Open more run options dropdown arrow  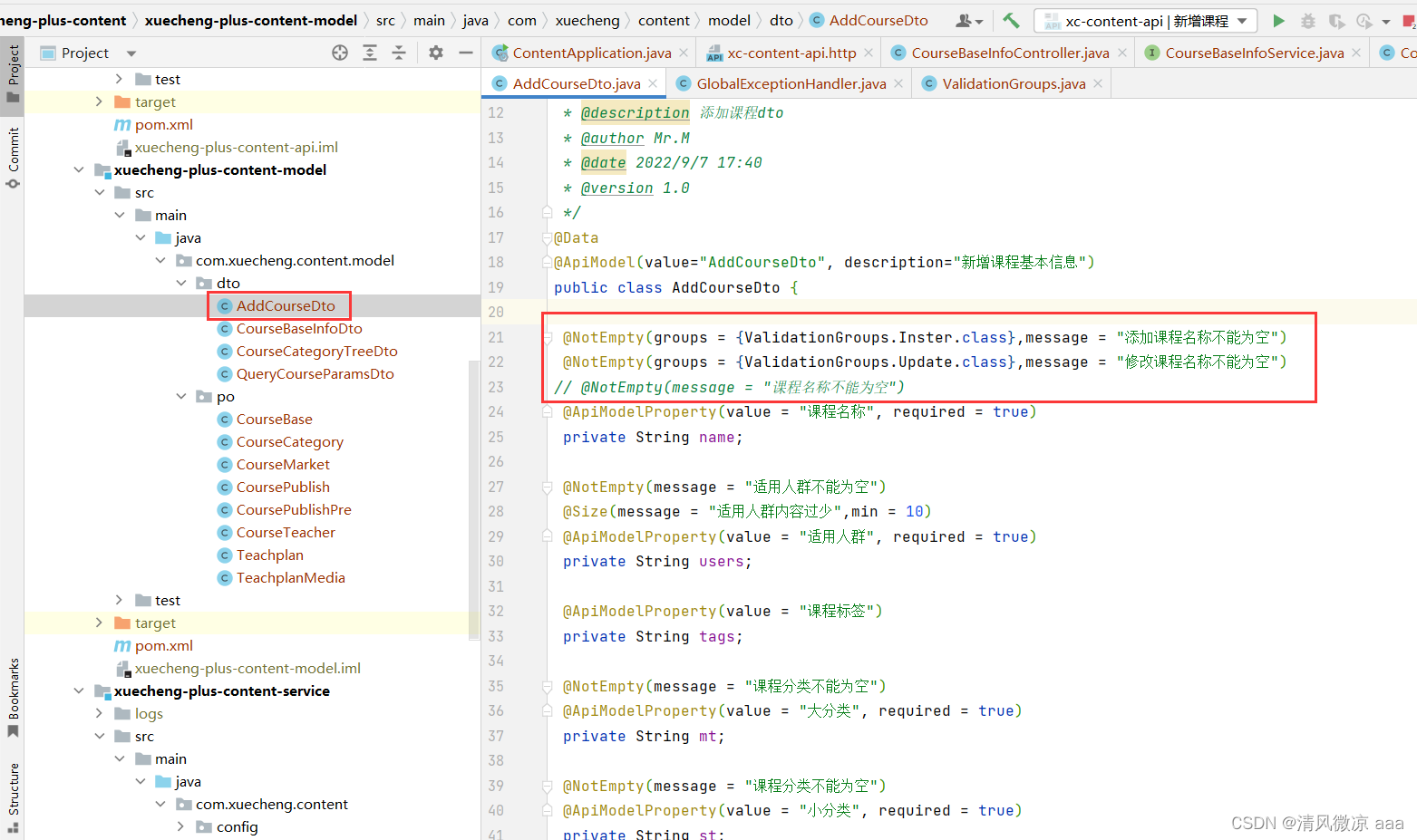click(1386, 22)
